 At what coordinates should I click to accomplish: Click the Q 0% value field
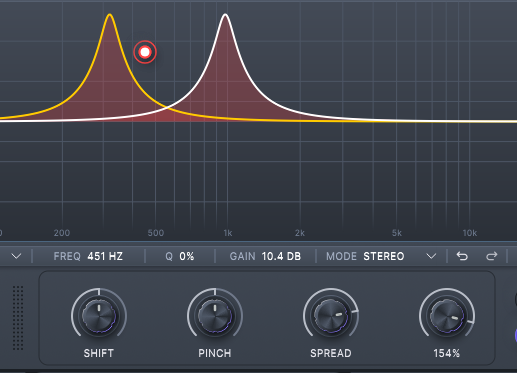(x=180, y=256)
